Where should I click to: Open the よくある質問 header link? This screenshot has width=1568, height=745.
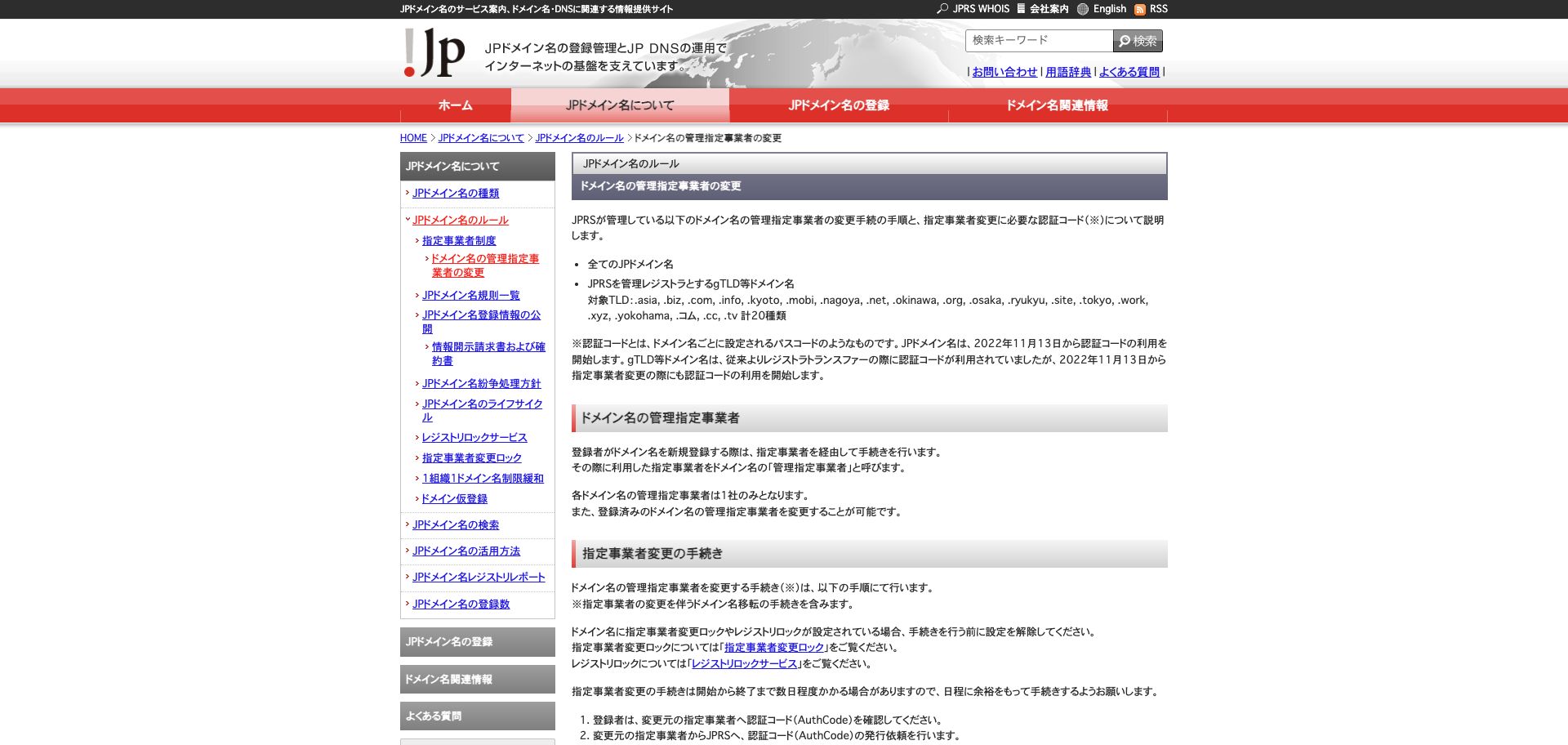[1129, 72]
